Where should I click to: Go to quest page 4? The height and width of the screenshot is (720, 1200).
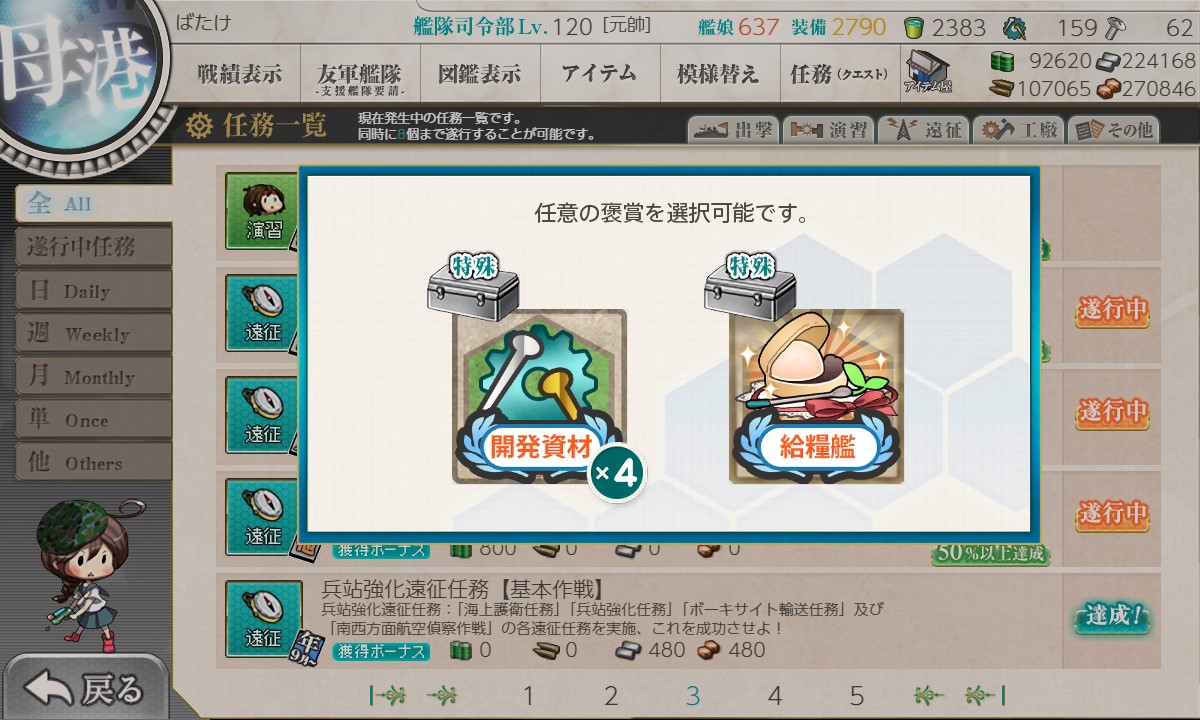[774, 696]
